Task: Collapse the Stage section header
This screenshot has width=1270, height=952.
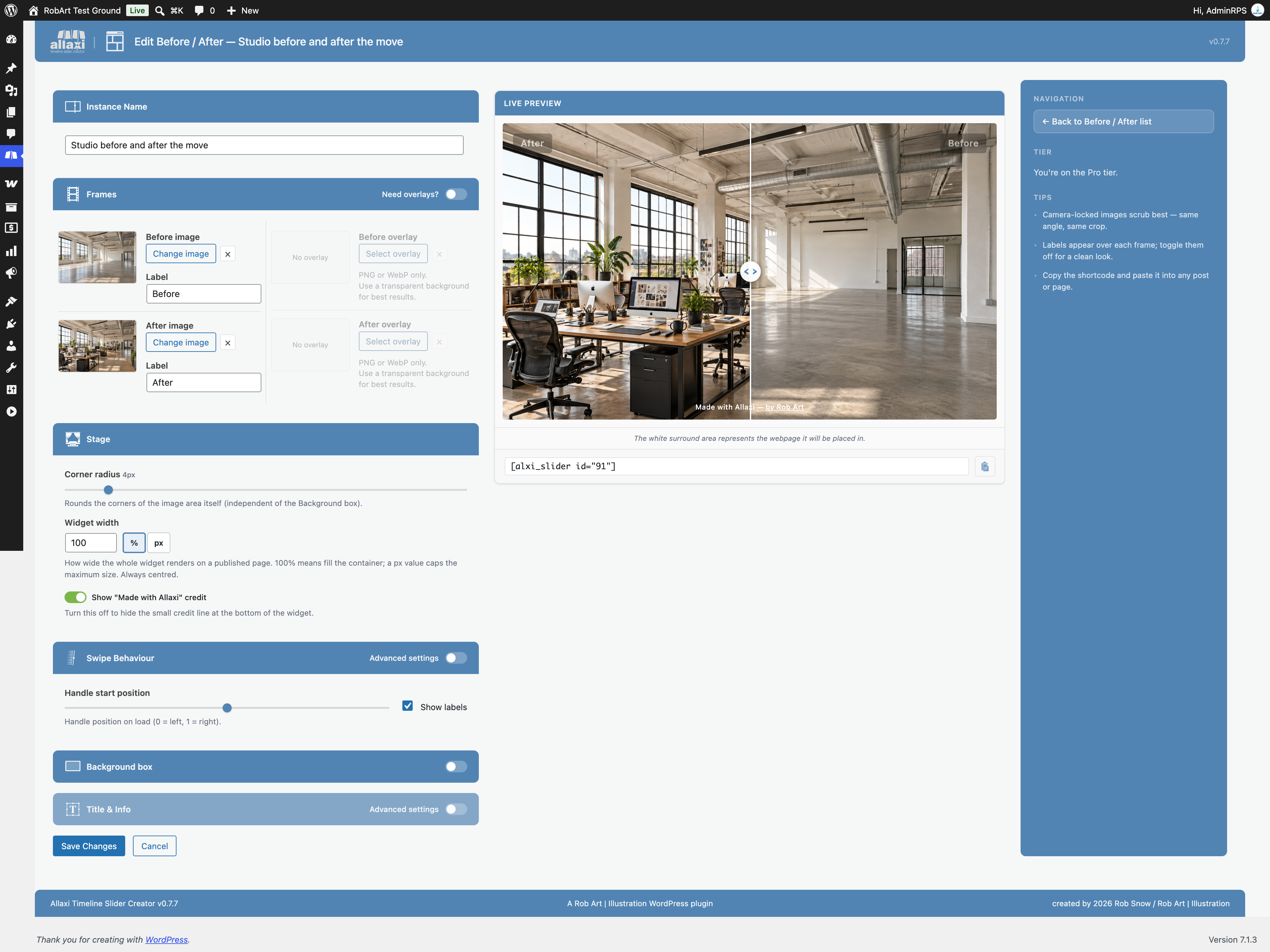Action: 266,439
